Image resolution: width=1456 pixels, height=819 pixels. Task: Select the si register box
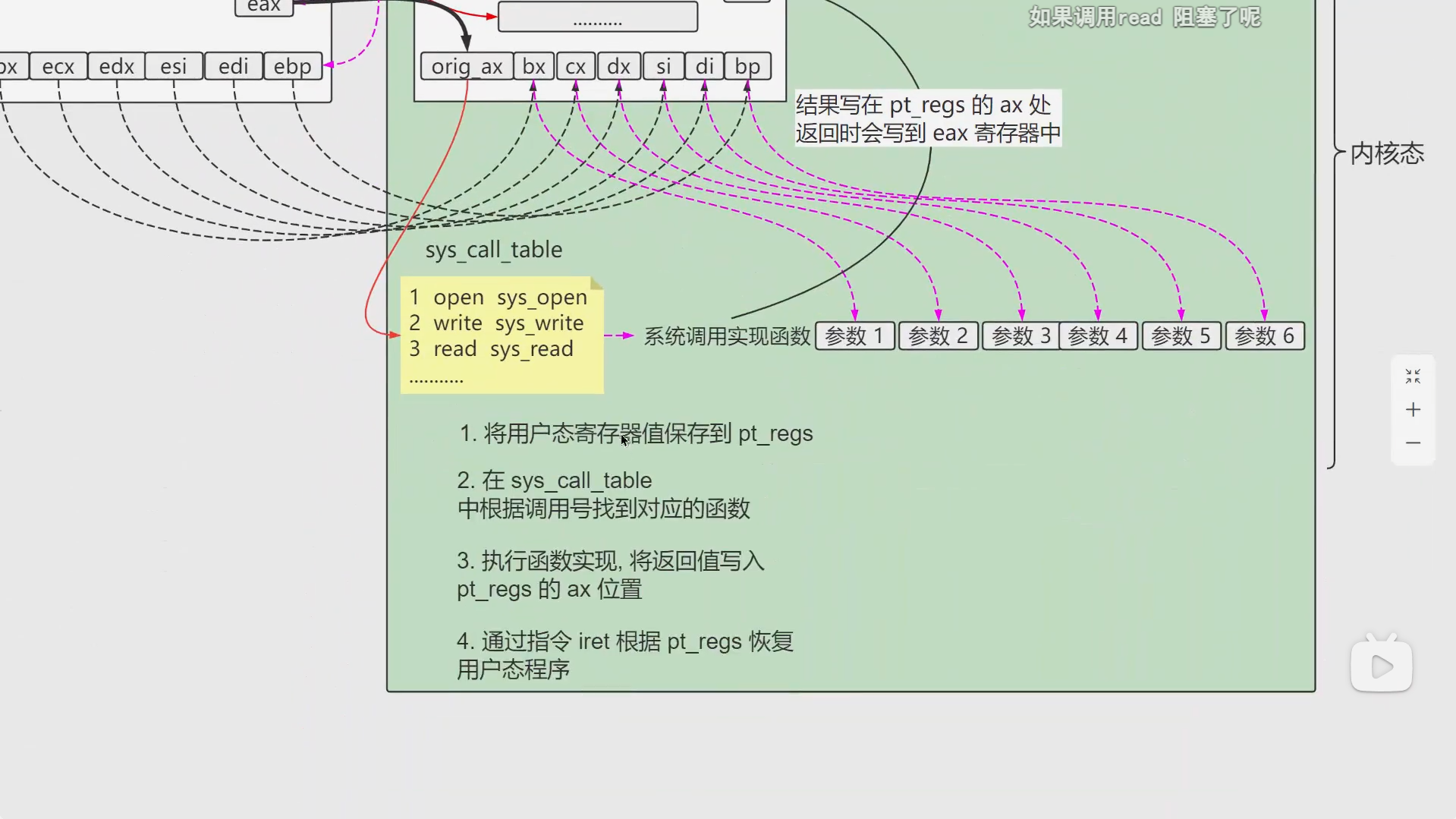(x=663, y=66)
